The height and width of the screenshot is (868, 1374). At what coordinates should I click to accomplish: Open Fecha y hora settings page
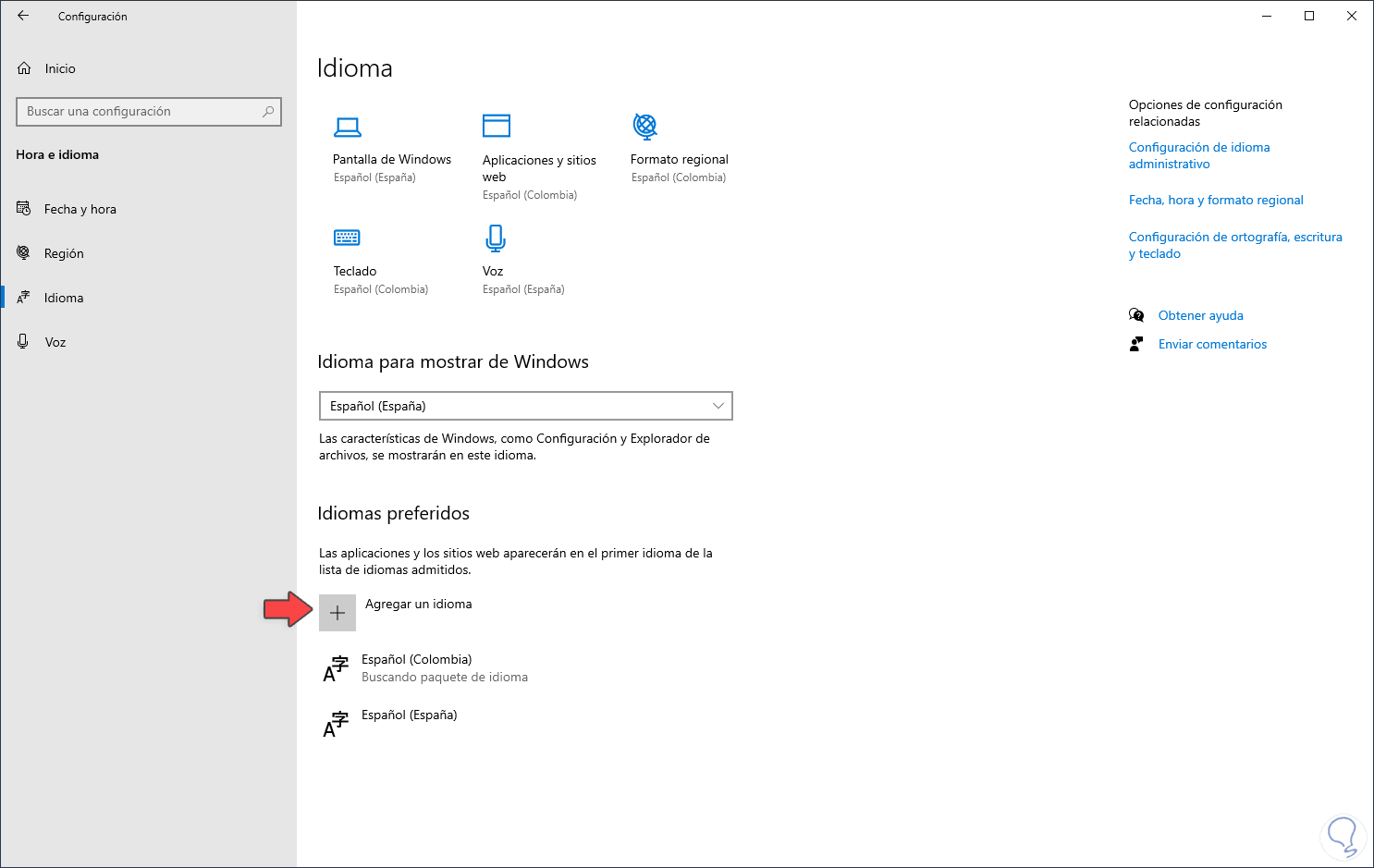point(80,209)
